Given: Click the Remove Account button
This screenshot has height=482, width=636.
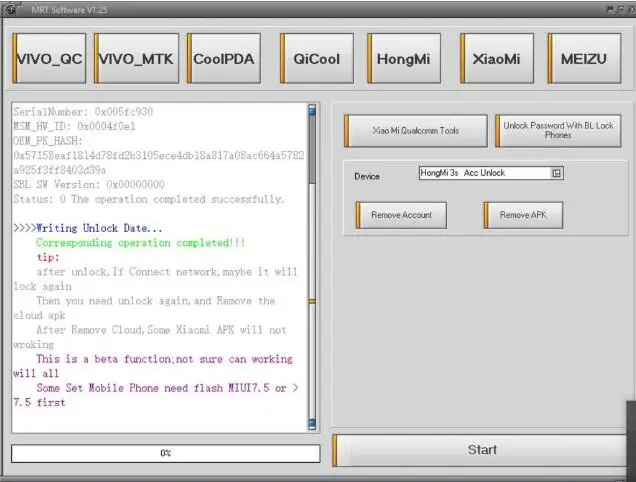Looking at the screenshot, I should [401, 215].
